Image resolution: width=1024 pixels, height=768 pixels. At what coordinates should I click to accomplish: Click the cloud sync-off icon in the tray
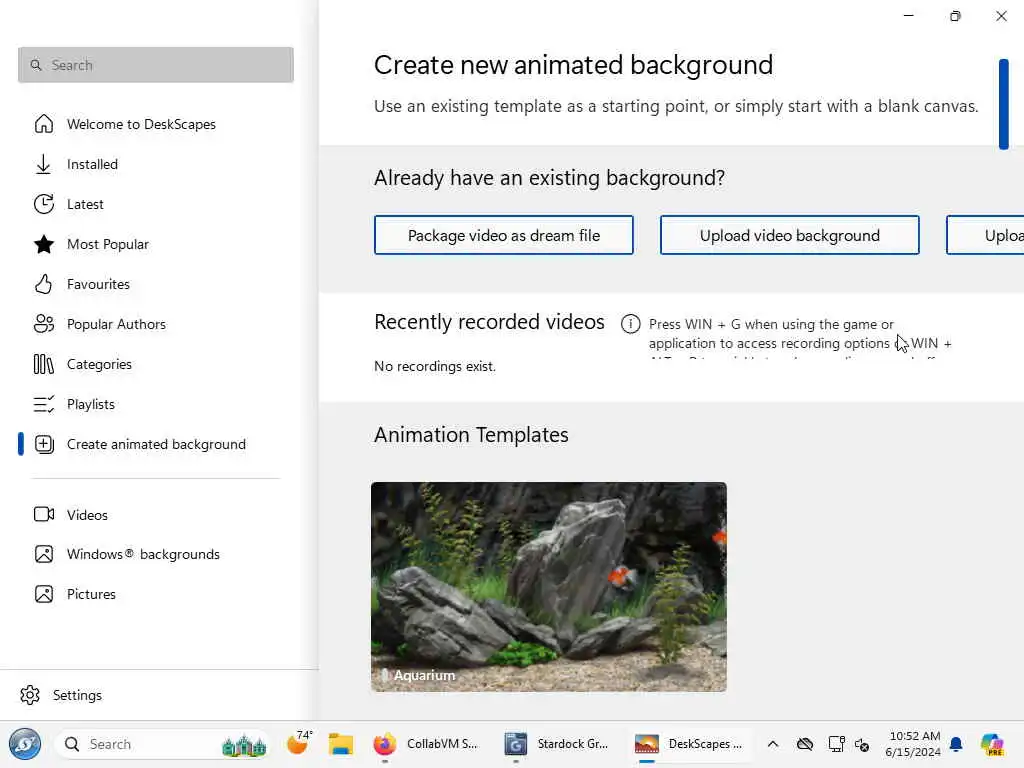[x=805, y=744]
